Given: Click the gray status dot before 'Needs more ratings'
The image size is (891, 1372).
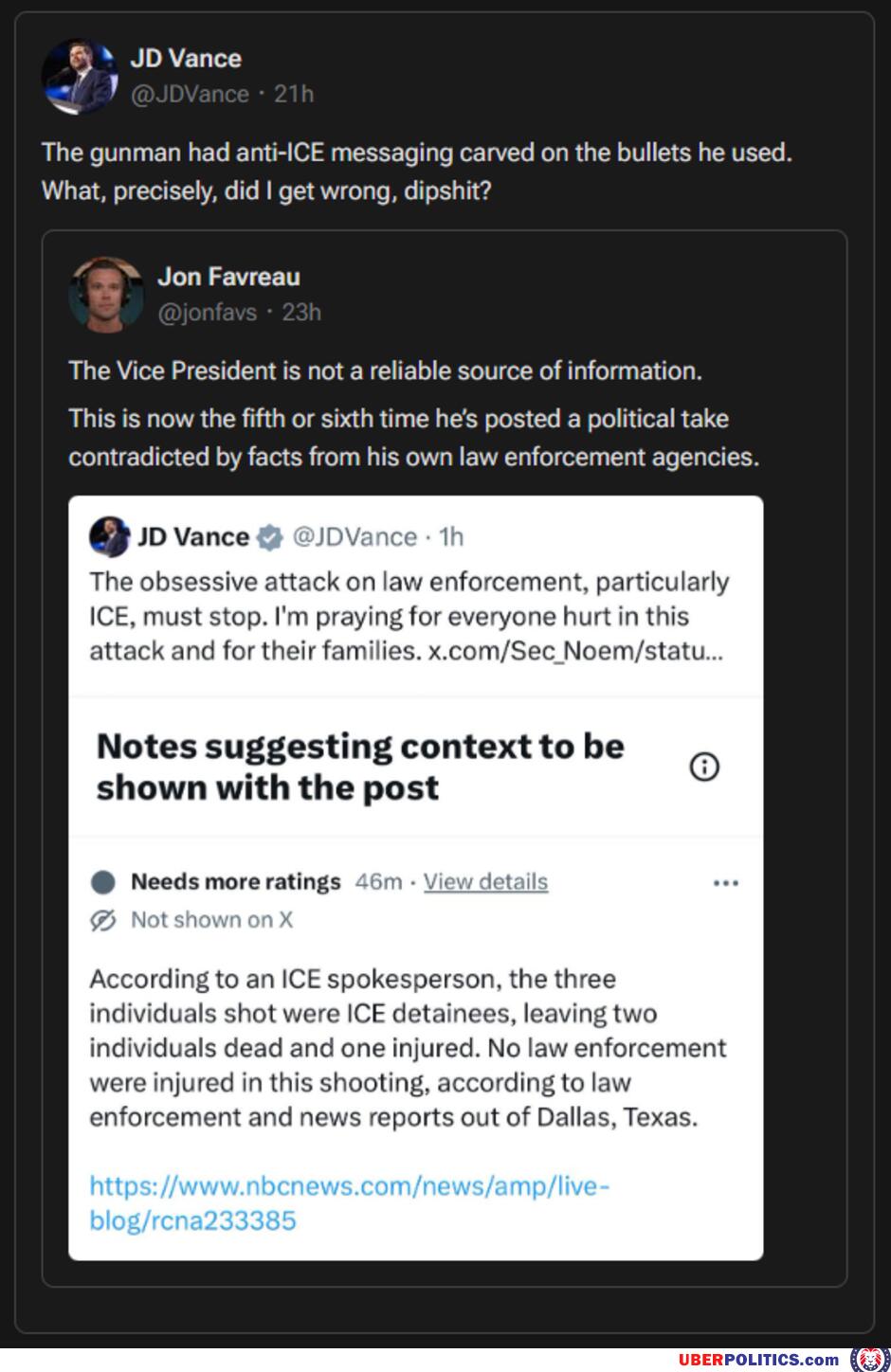Looking at the screenshot, I should coord(102,883).
